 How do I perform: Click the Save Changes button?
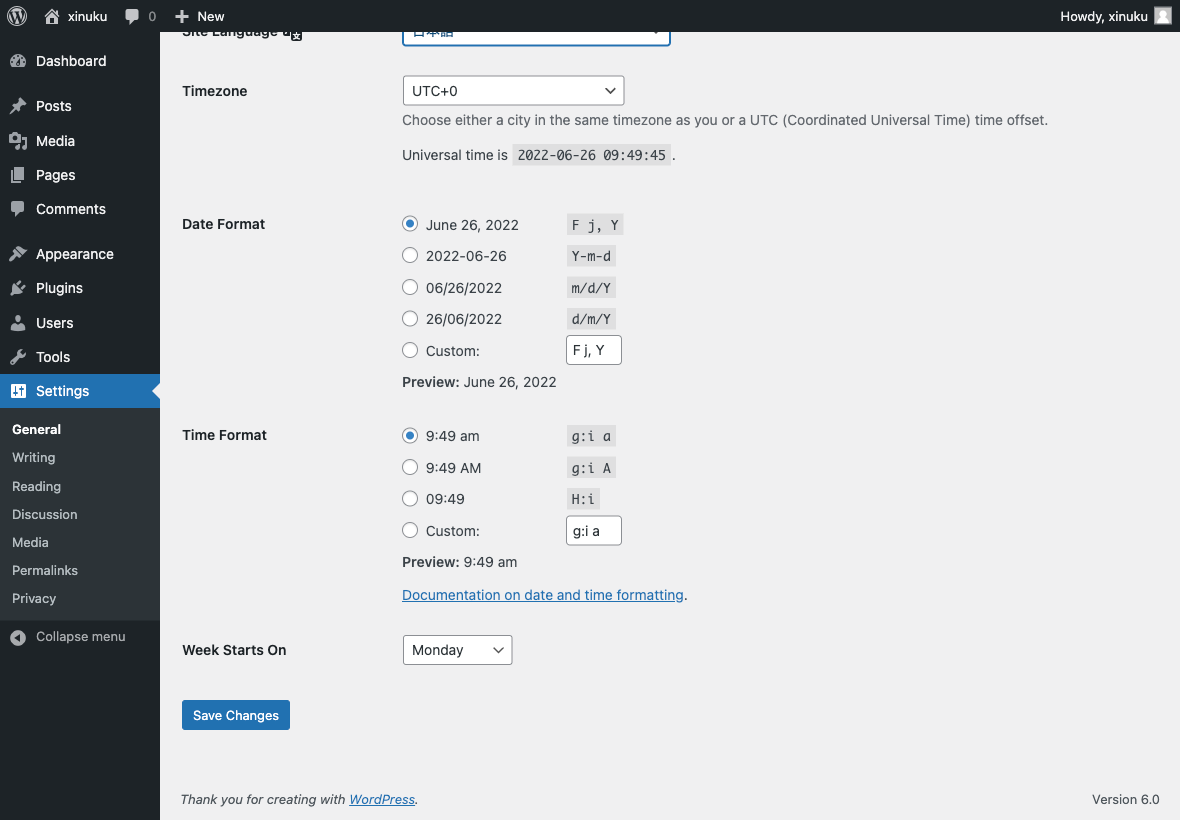236,715
